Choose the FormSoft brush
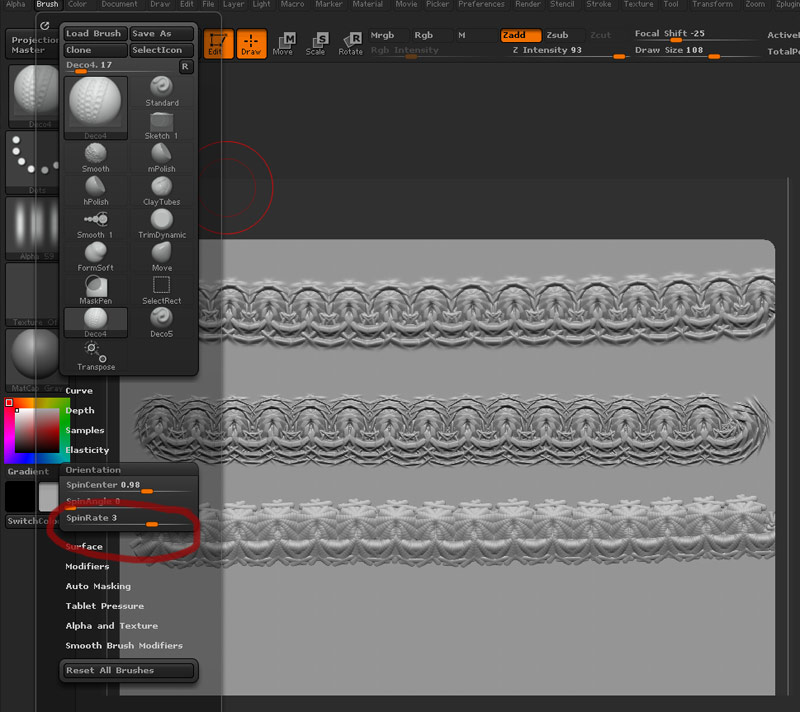Screen dimensions: 800x712 [x=95, y=257]
